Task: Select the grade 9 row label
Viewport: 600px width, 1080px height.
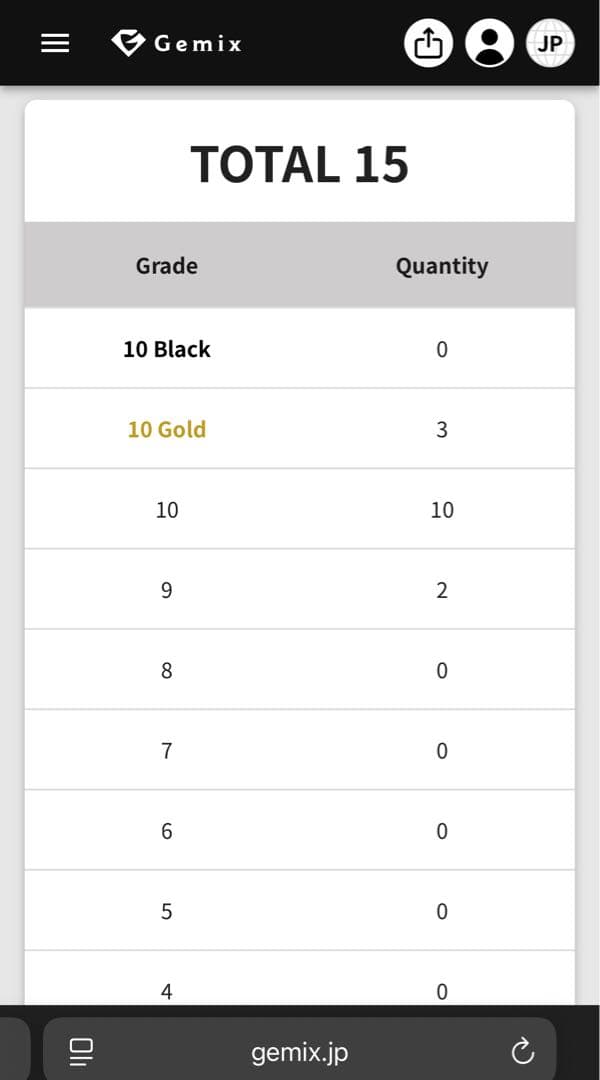Action: point(167,590)
